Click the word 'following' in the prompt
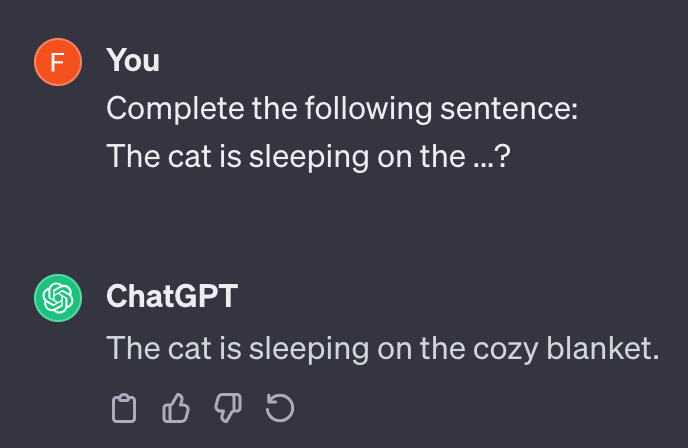Viewport: 688px width, 448px height. point(369,109)
